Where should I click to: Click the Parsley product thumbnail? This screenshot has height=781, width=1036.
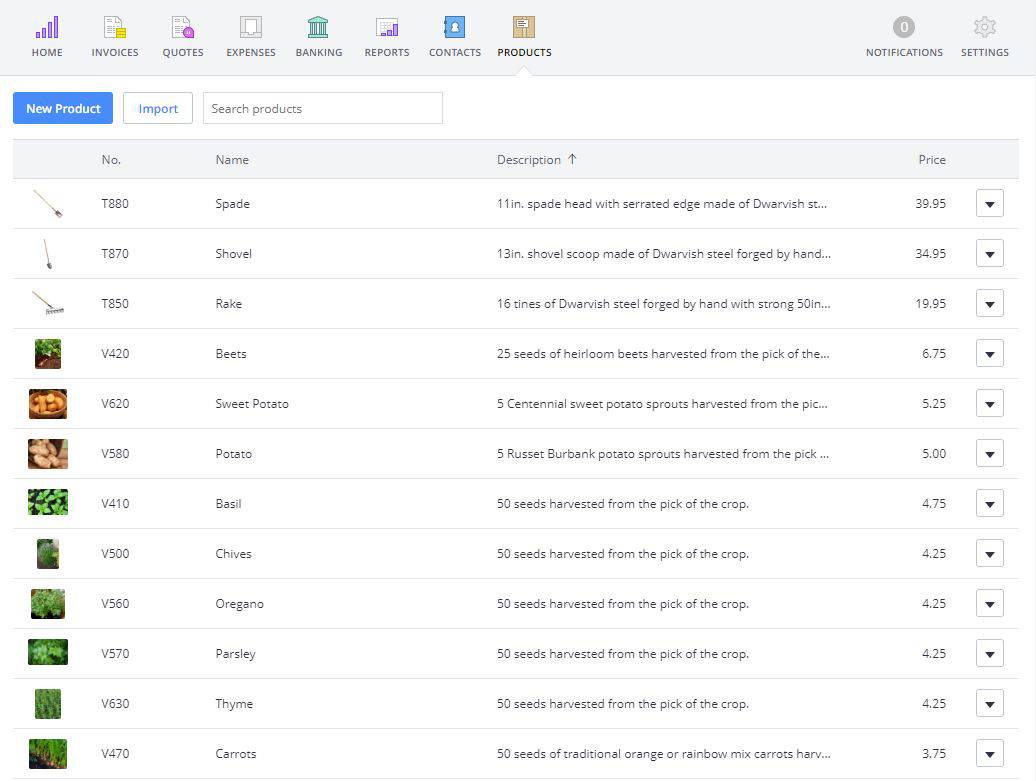(x=48, y=652)
